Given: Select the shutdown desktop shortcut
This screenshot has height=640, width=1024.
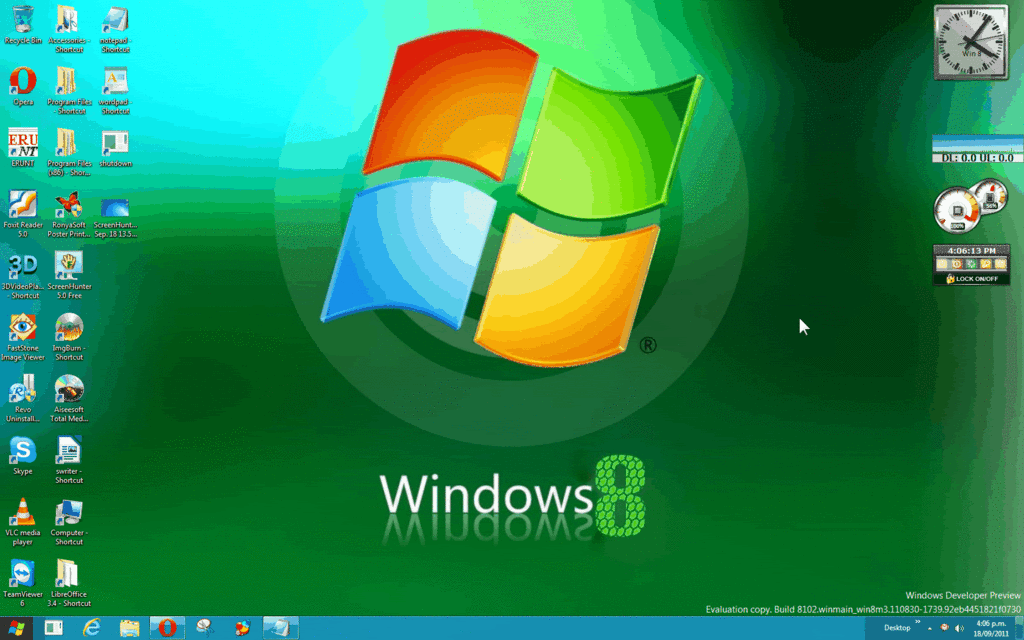Looking at the screenshot, I should (x=115, y=148).
